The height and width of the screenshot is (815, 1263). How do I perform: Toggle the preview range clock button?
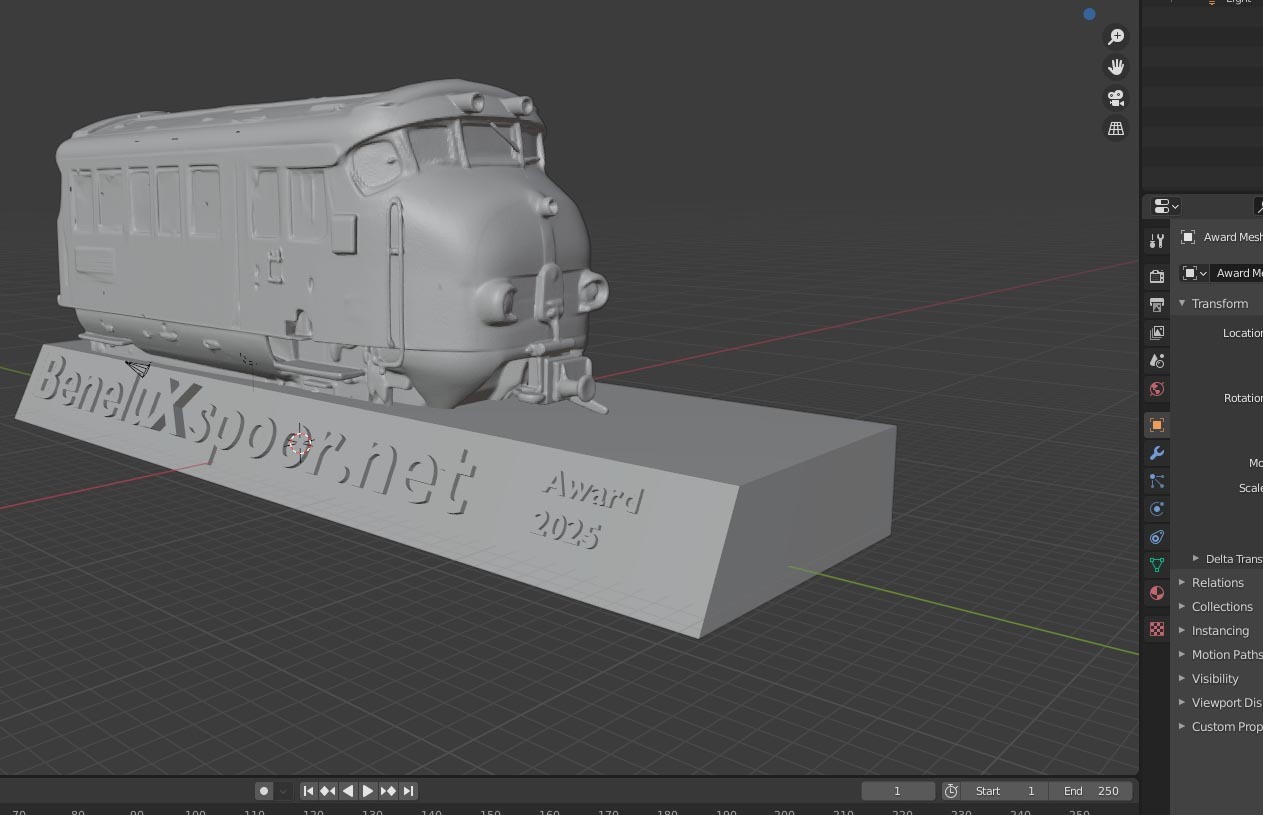(x=951, y=791)
